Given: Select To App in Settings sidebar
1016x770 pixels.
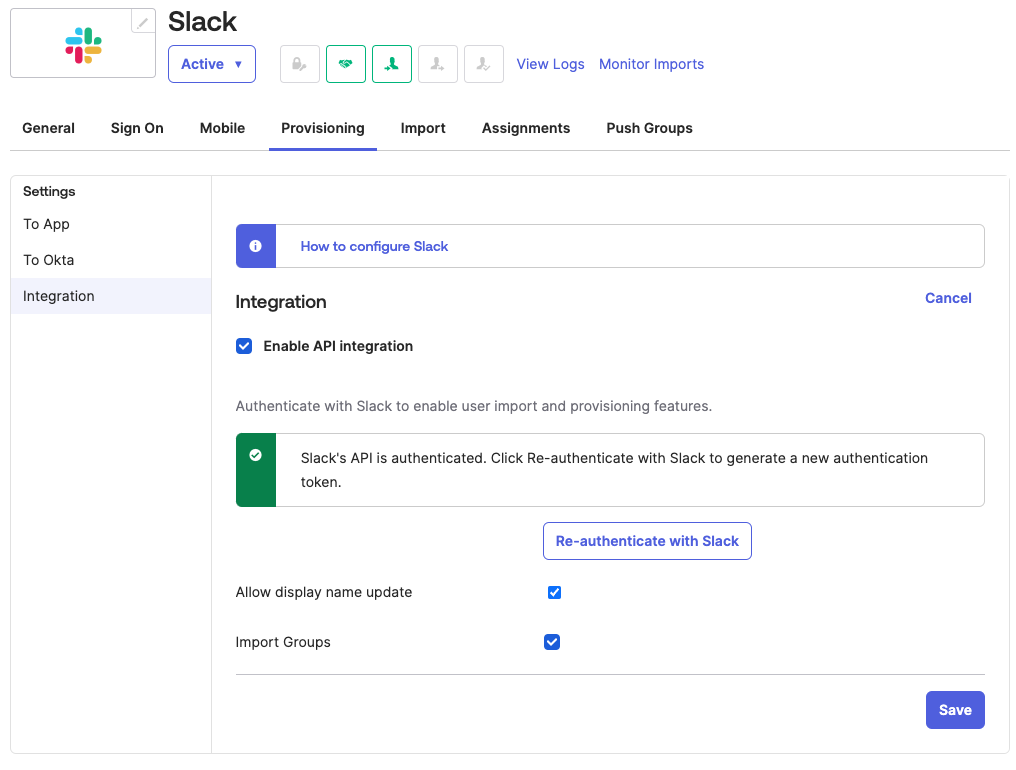Looking at the screenshot, I should click(x=46, y=224).
